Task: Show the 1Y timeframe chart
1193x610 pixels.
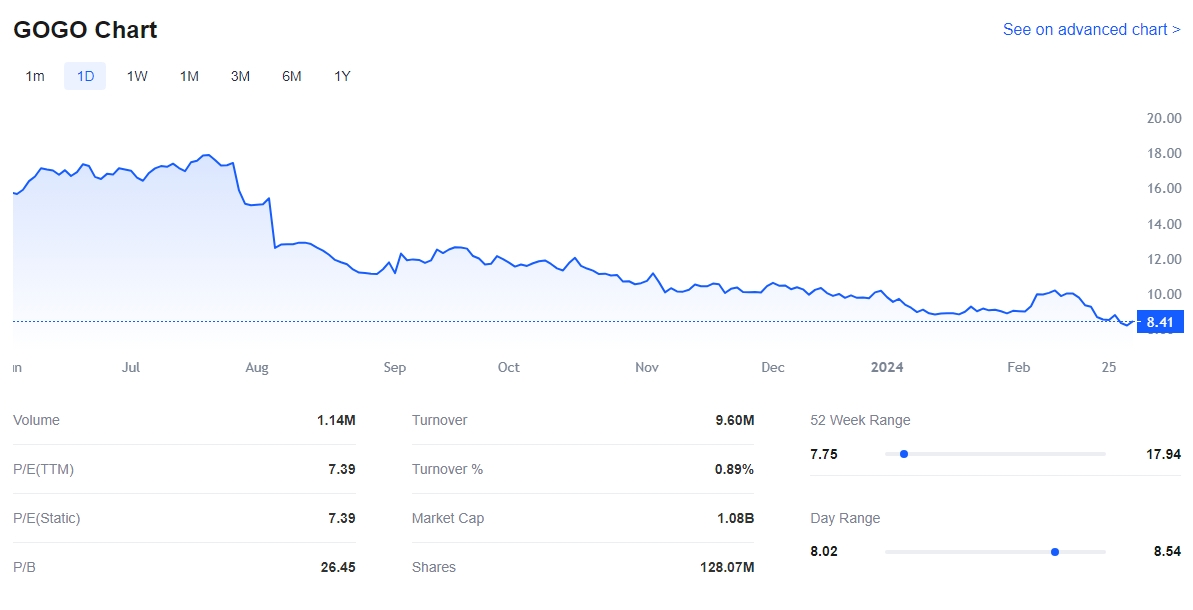Action: pyautogui.click(x=342, y=76)
